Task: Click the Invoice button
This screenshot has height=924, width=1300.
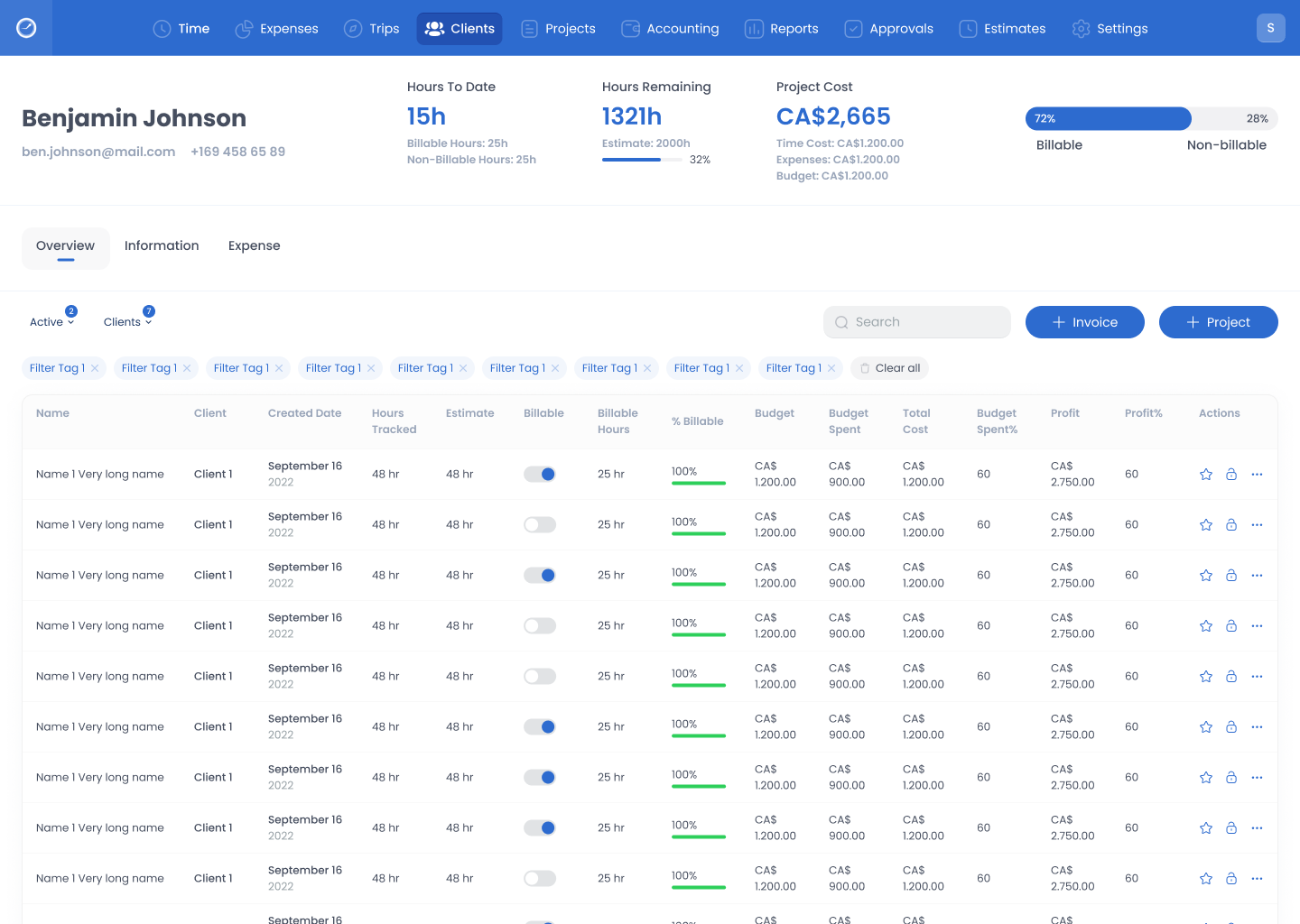Action: (1084, 322)
